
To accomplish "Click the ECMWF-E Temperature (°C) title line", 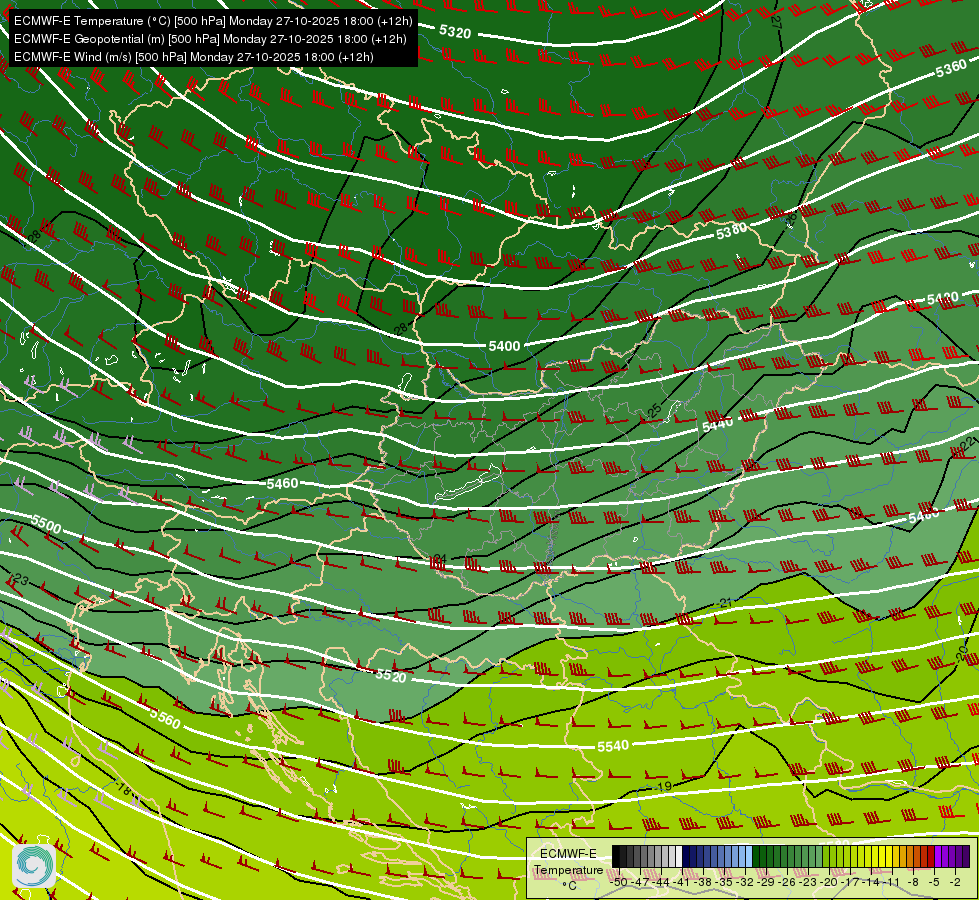I will pyautogui.click(x=213, y=21).
